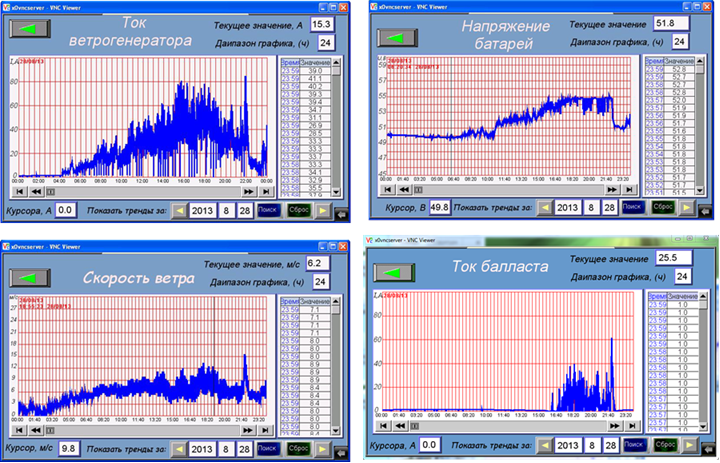
Task: Jump to chart start in Скорость ветра window
Action: pyautogui.click(x=19, y=430)
